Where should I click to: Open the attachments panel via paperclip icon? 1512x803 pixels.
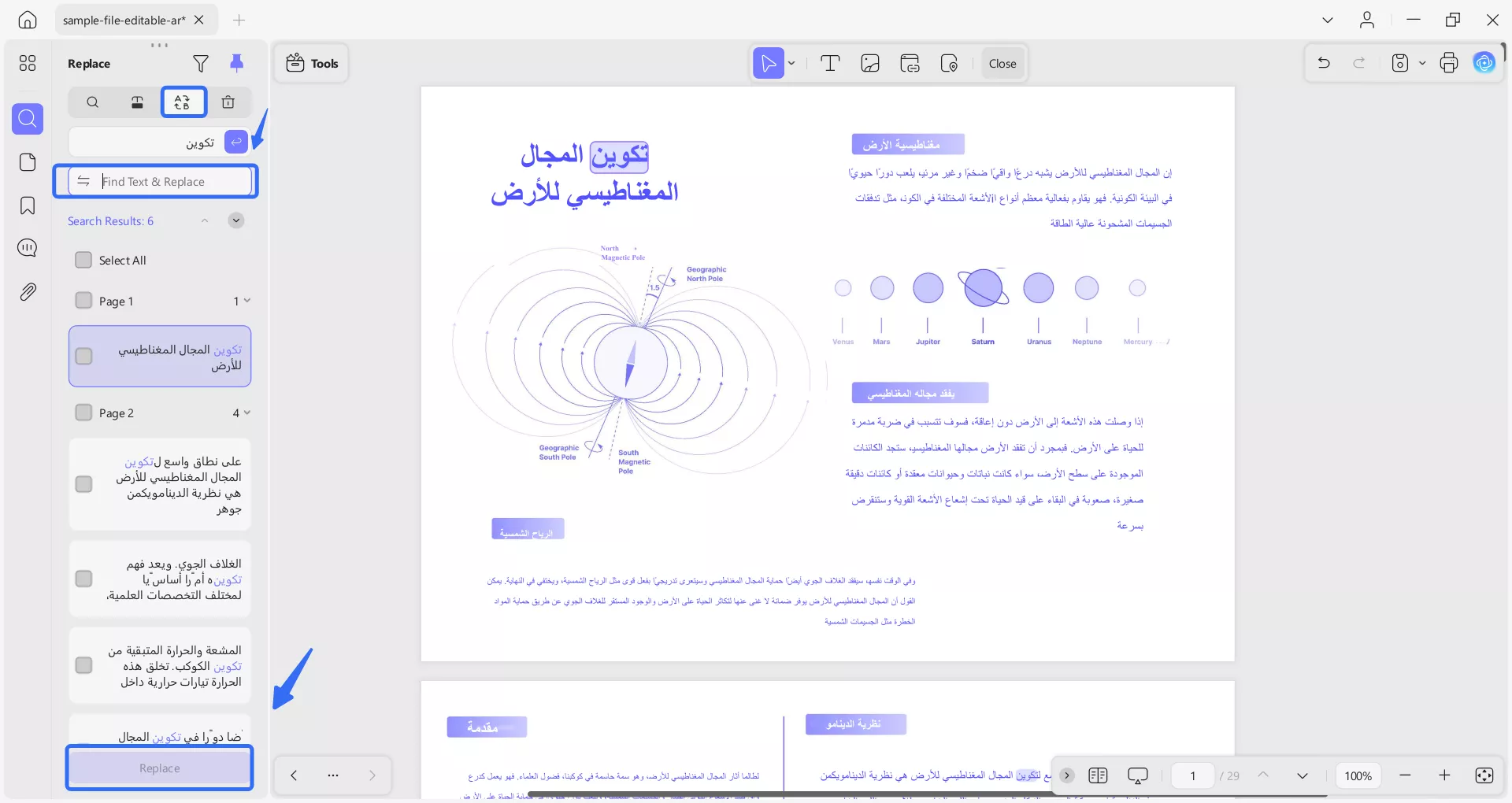coord(28,291)
